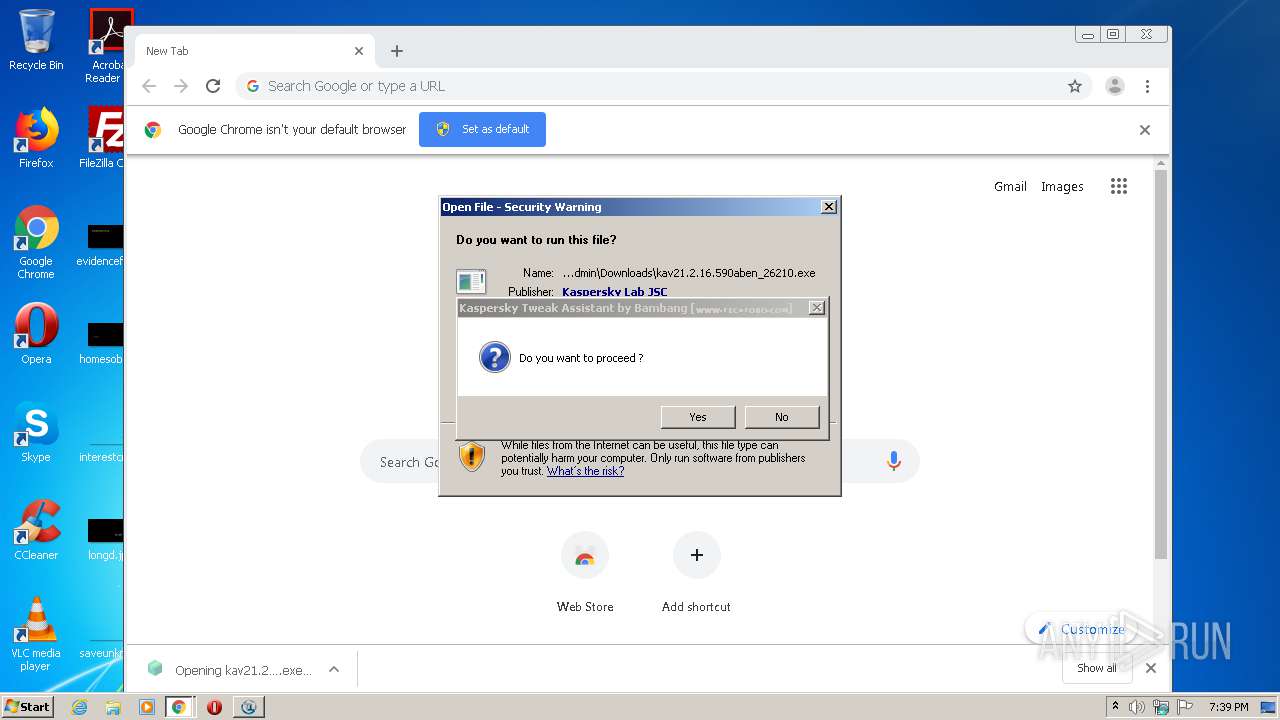
Task: Reload the current Chrome page
Action: (x=213, y=86)
